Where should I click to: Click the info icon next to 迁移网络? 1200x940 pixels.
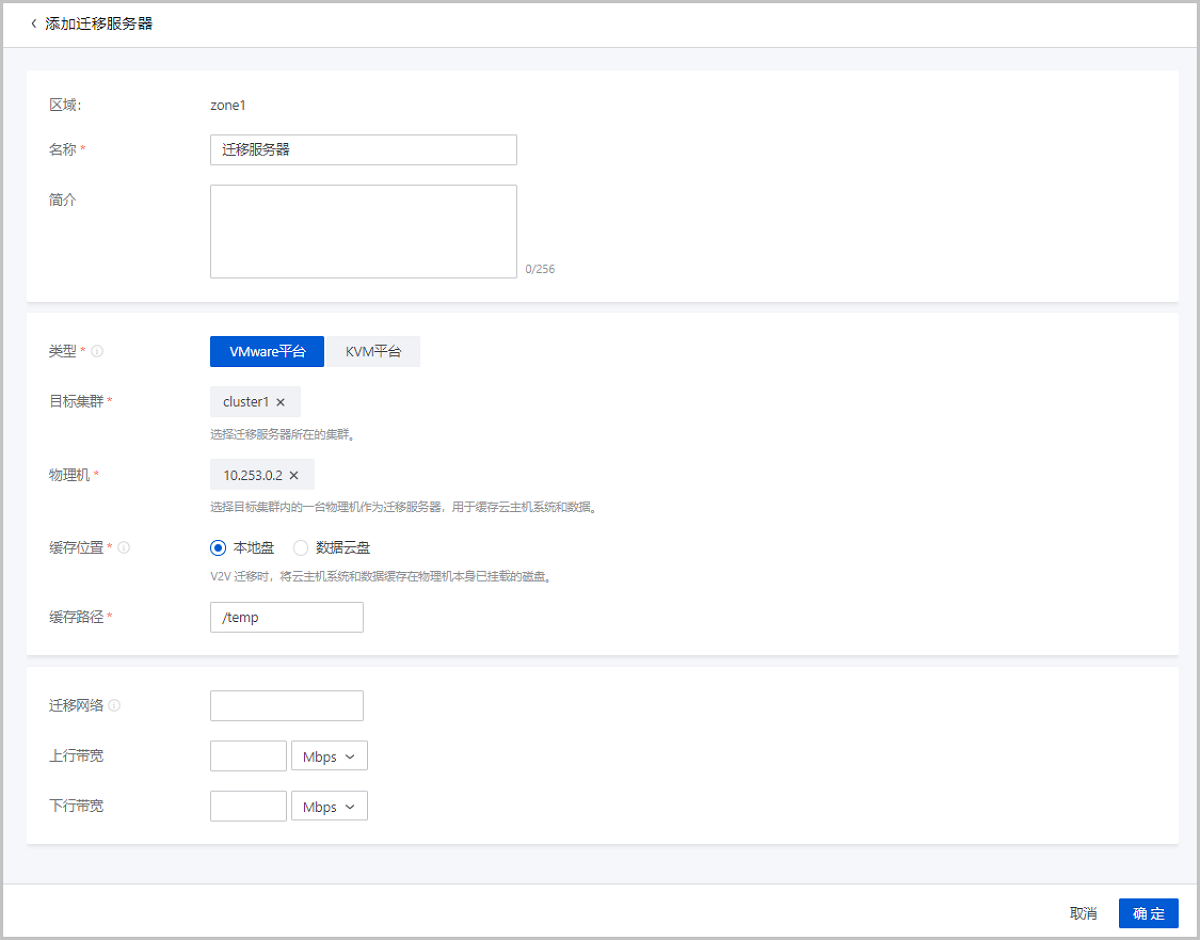[114, 706]
